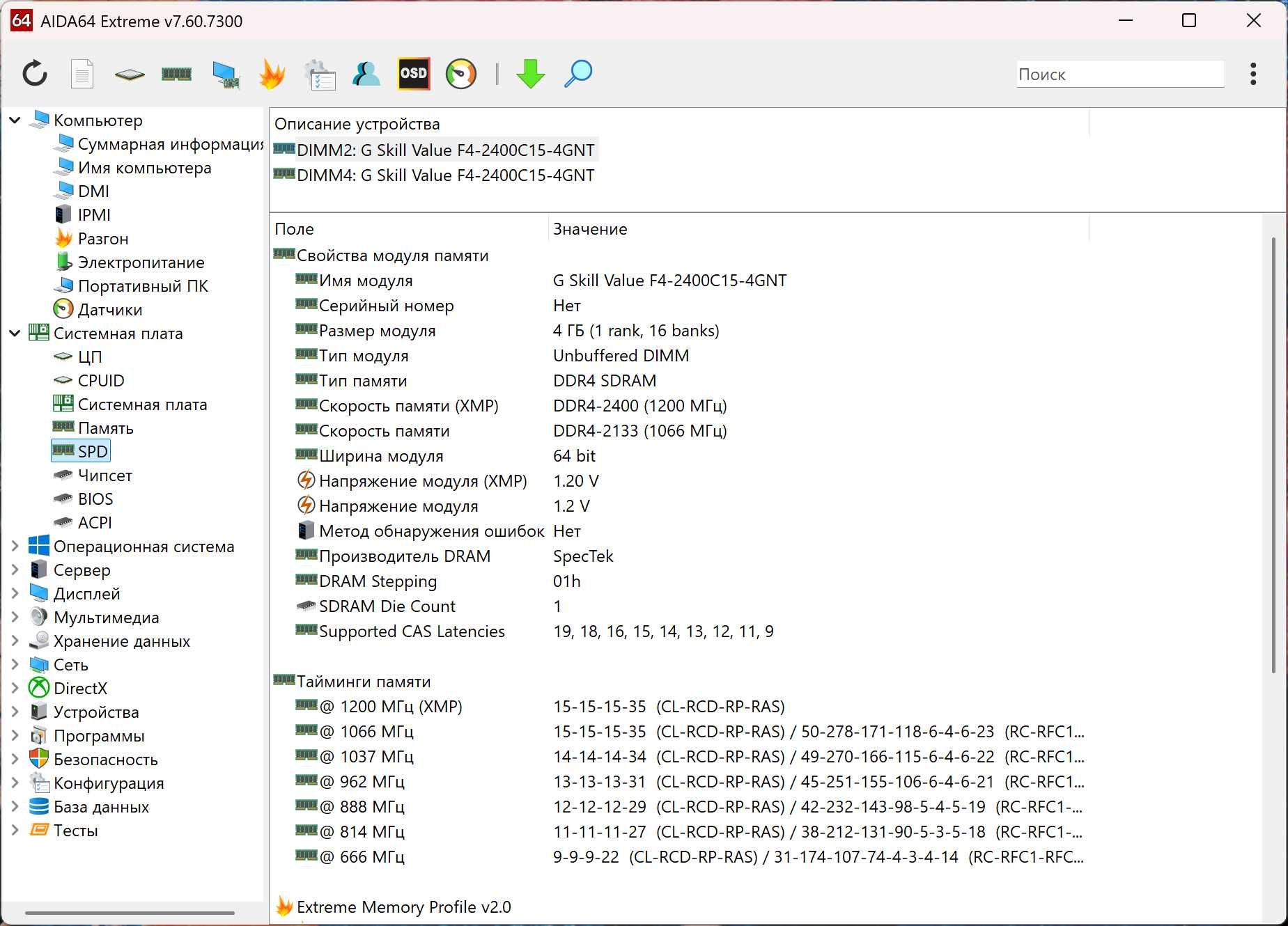Expand the Сеть tree node
1288x926 pixels.
click(15, 665)
